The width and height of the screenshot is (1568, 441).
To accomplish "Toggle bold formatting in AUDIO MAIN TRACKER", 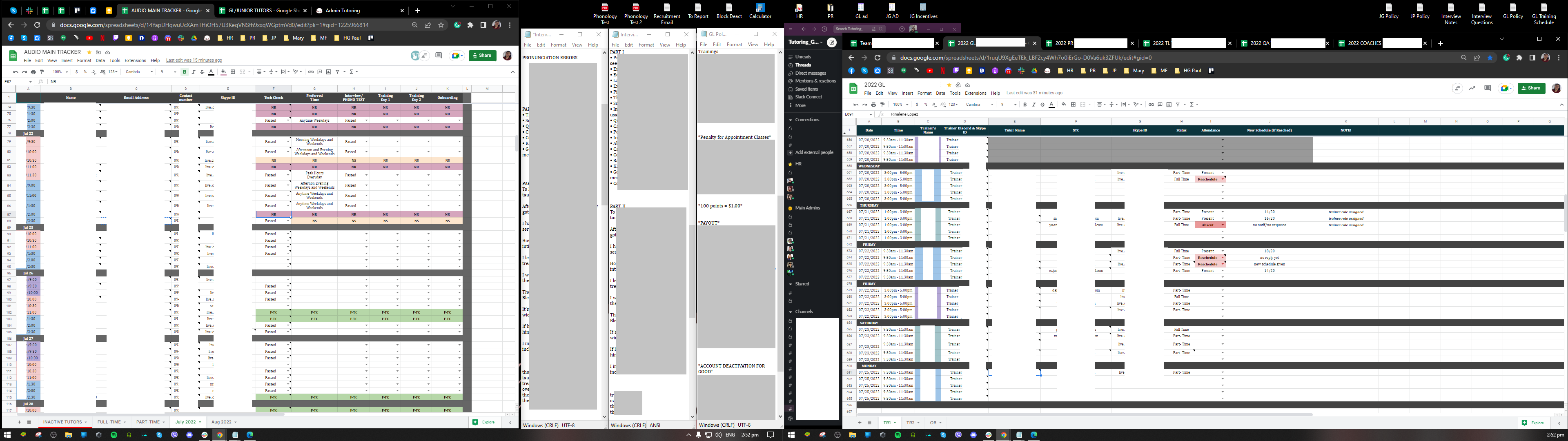I will click(185, 72).
